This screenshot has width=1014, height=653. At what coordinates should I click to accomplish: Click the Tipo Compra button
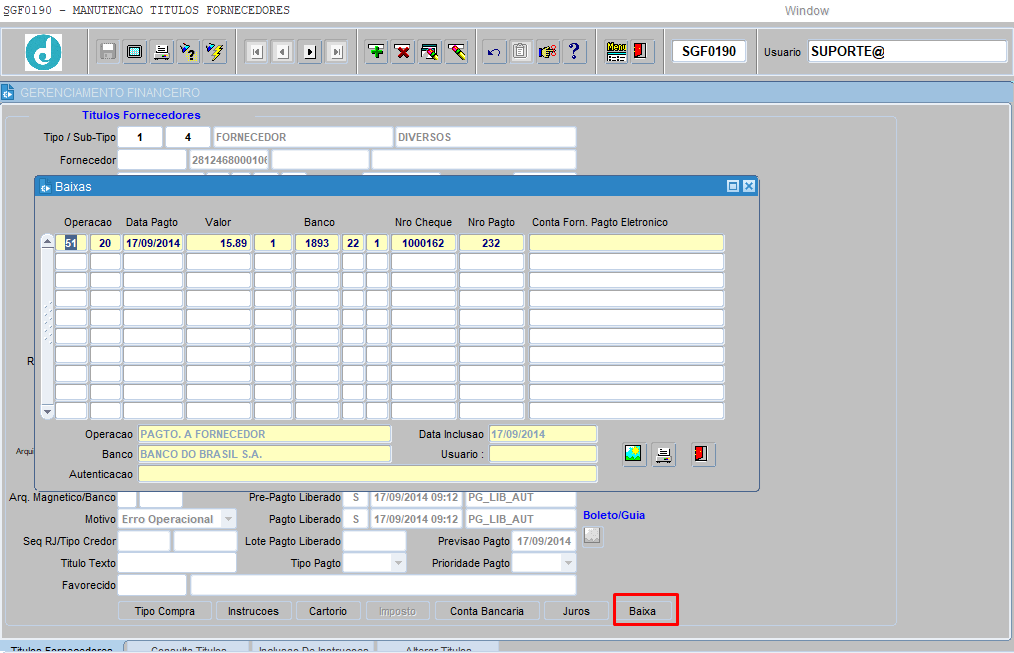point(165,611)
